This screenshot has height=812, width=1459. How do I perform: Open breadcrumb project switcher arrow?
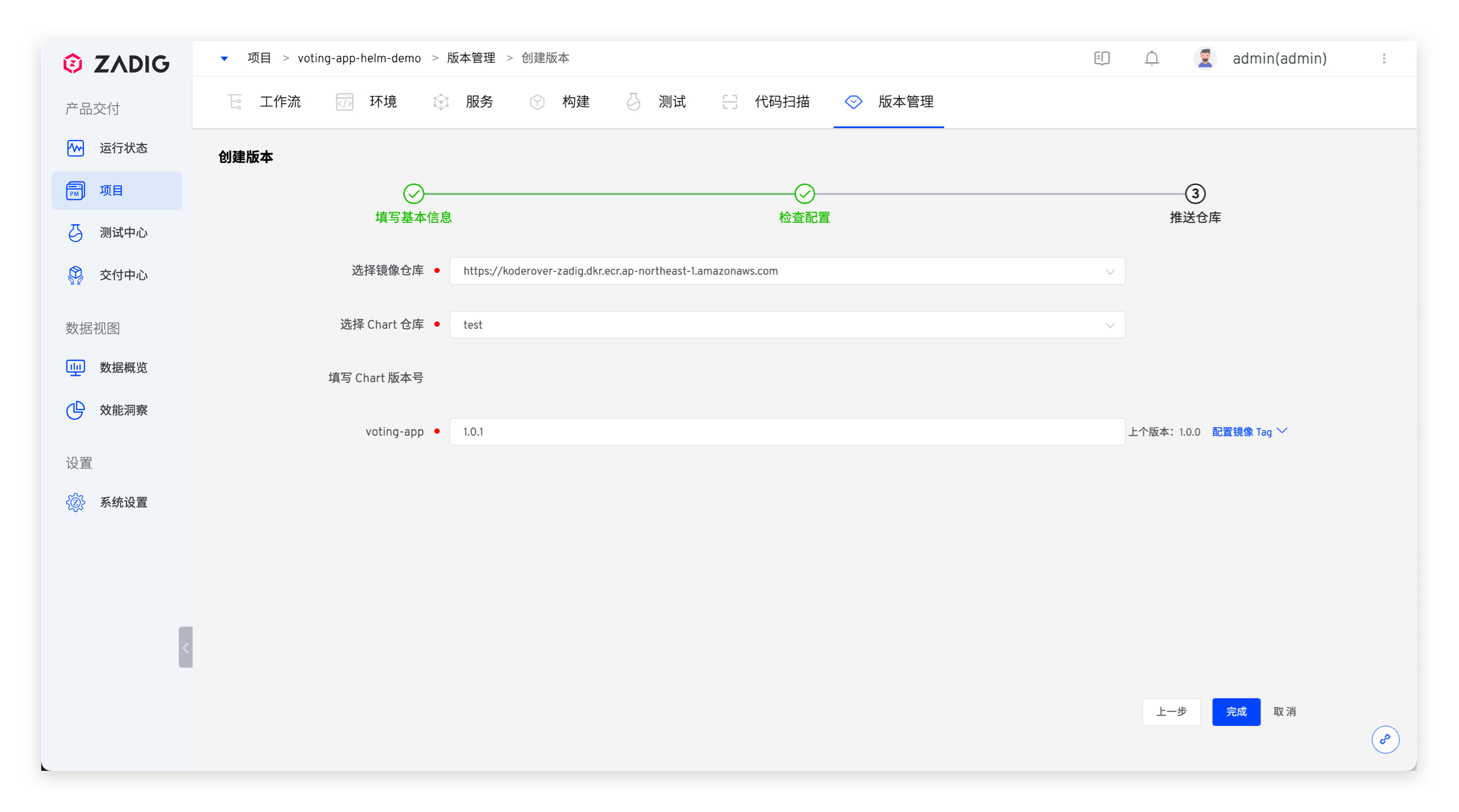[224, 58]
